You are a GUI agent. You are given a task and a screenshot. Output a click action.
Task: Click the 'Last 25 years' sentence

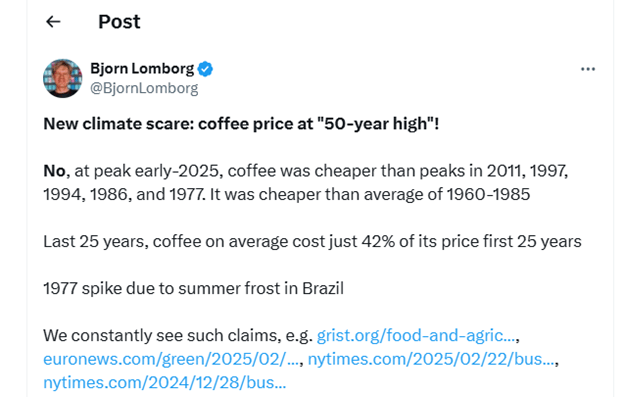click(x=312, y=241)
